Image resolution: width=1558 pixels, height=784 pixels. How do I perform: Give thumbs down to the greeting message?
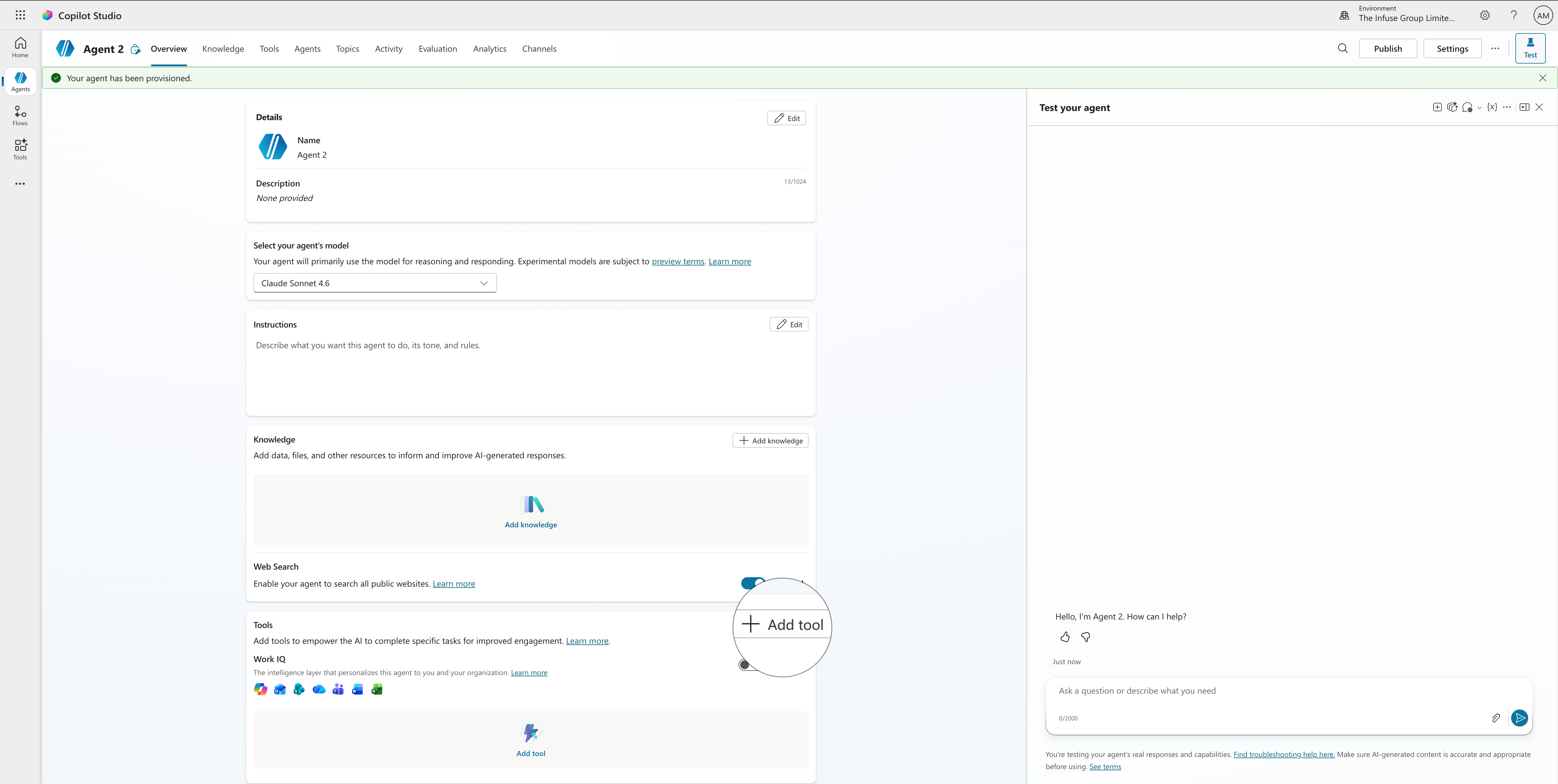tap(1086, 637)
